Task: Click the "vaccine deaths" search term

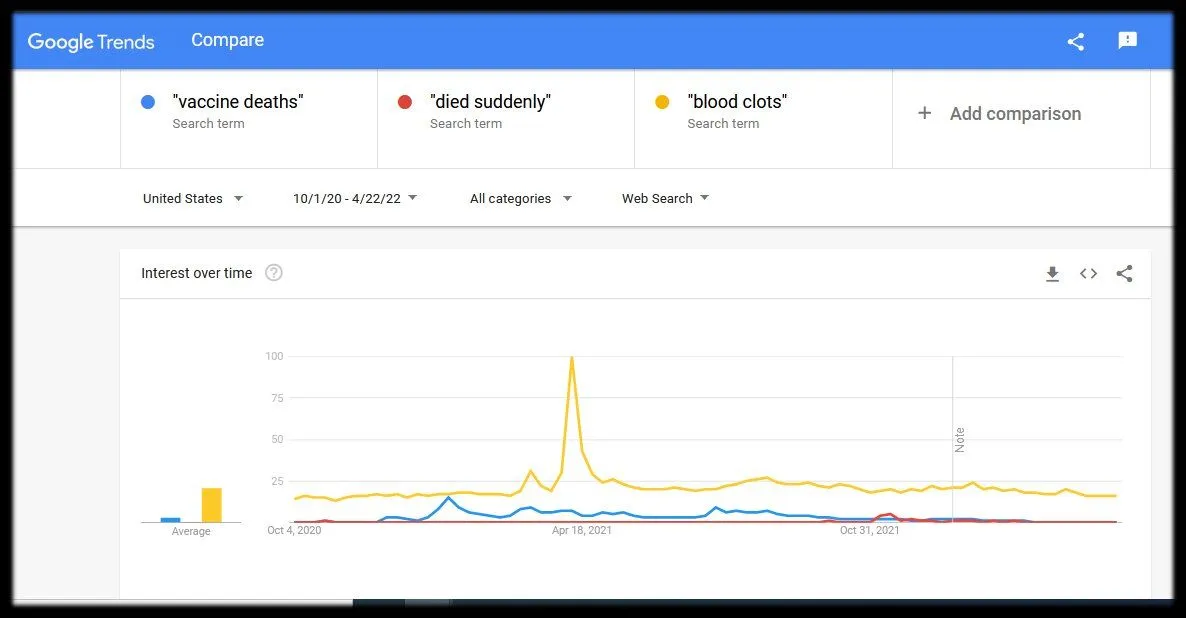Action: coord(238,102)
